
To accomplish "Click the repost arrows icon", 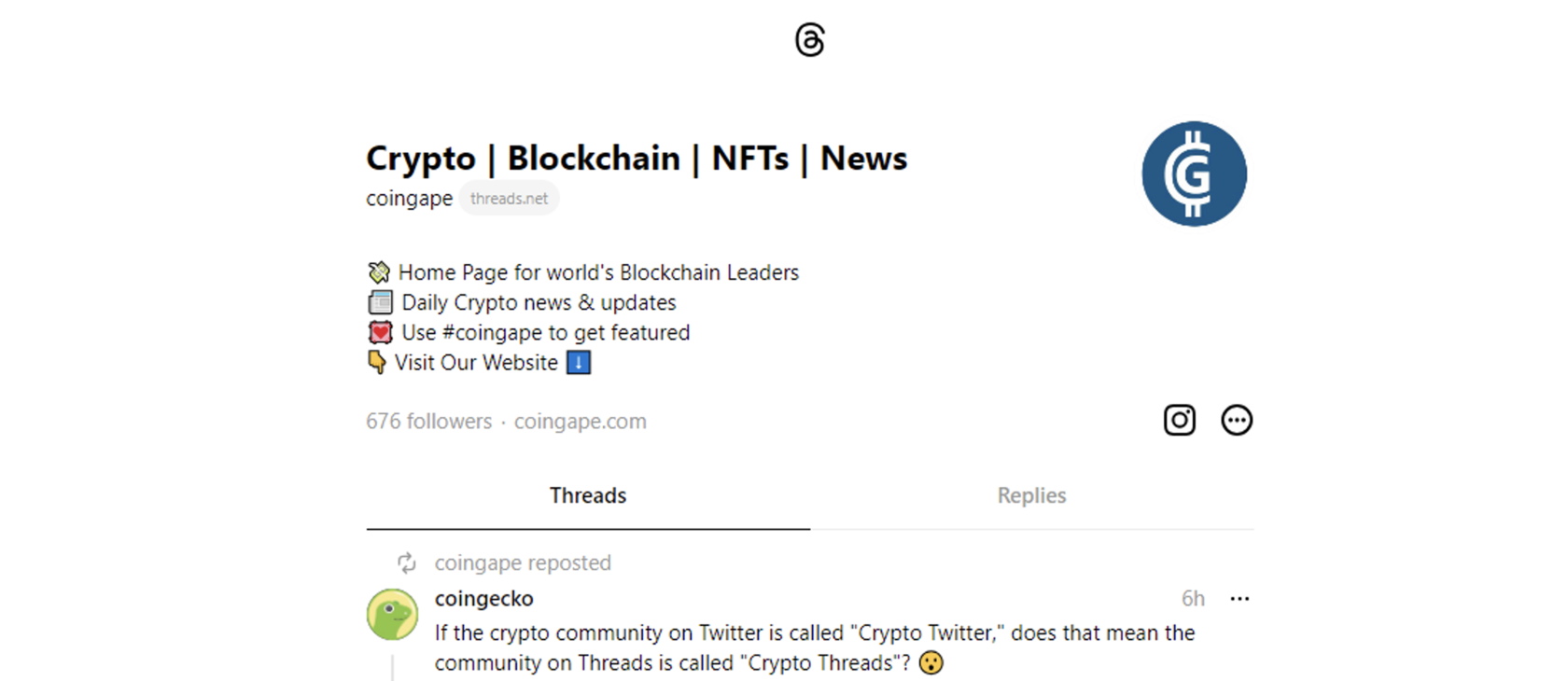I will pos(406,563).
